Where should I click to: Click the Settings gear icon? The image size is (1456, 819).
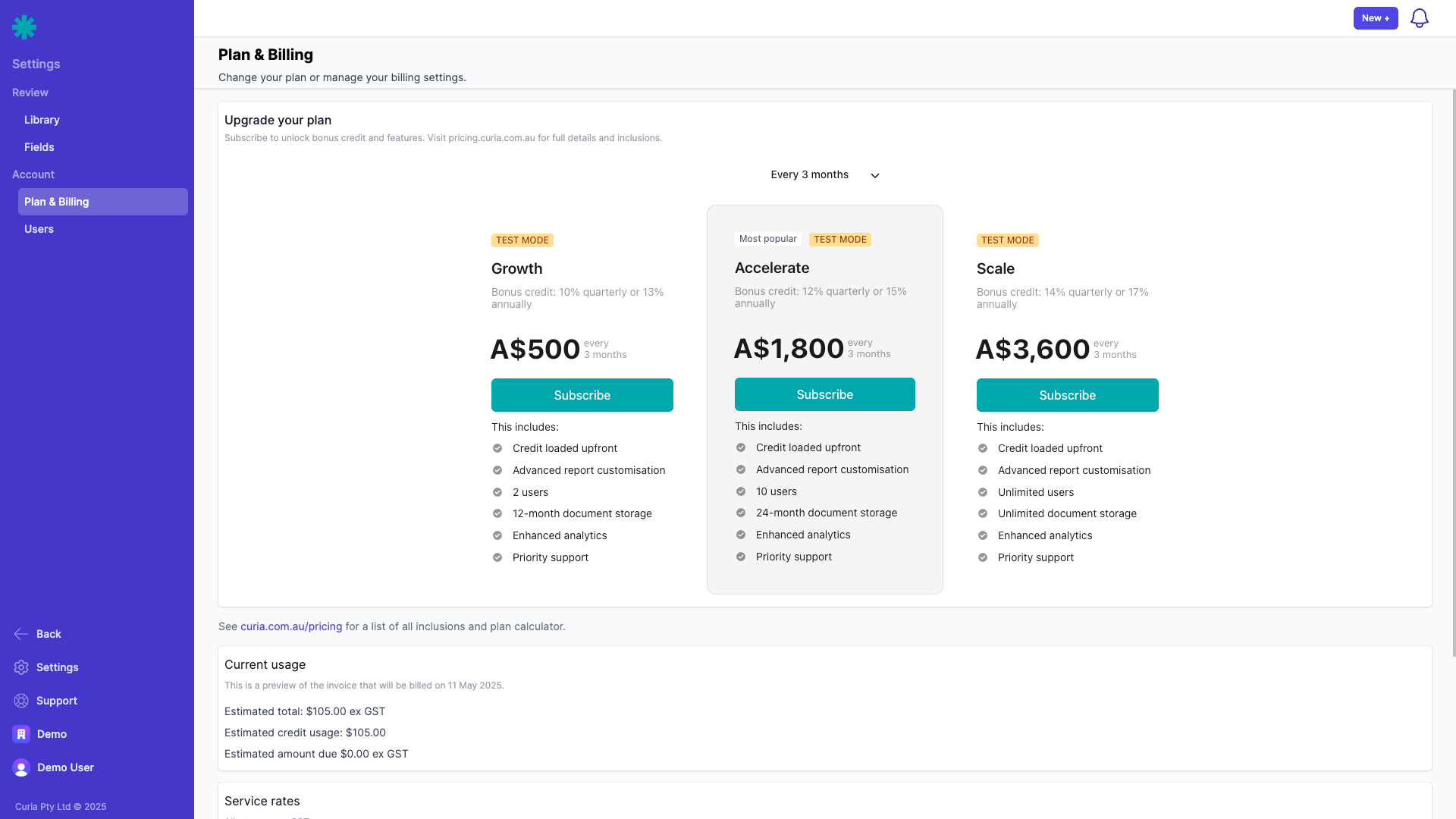[x=21, y=667]
